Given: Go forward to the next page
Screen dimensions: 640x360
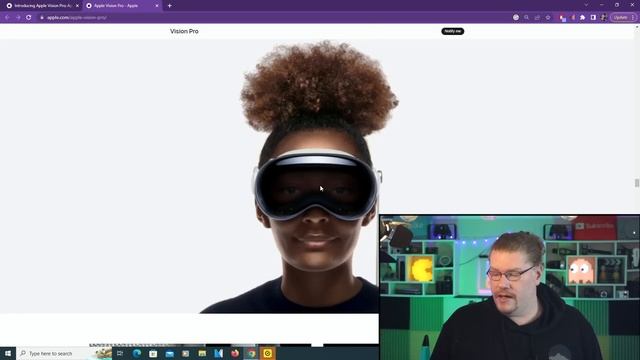Looking at the screenshot, I should coord(18,18).
